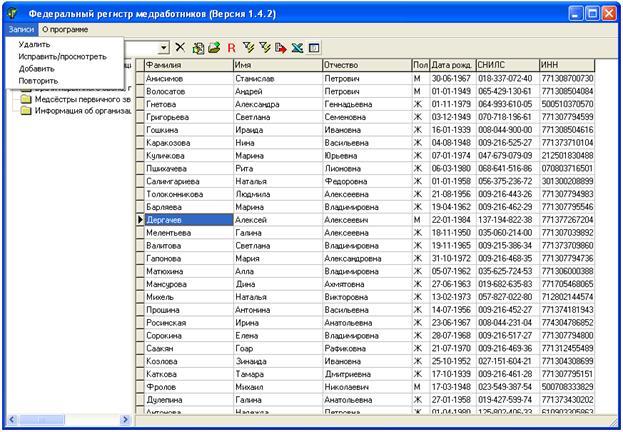
Task: Click the green open folder toolbar icon
Action: [215, 48]
